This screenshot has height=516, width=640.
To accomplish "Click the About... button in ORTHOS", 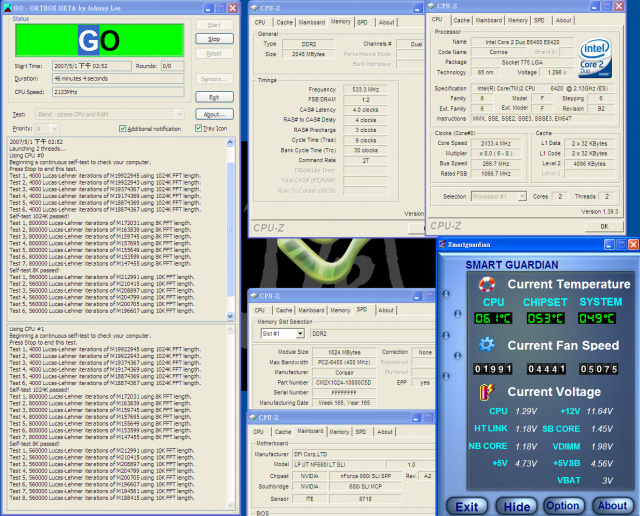I will (214, 114).
